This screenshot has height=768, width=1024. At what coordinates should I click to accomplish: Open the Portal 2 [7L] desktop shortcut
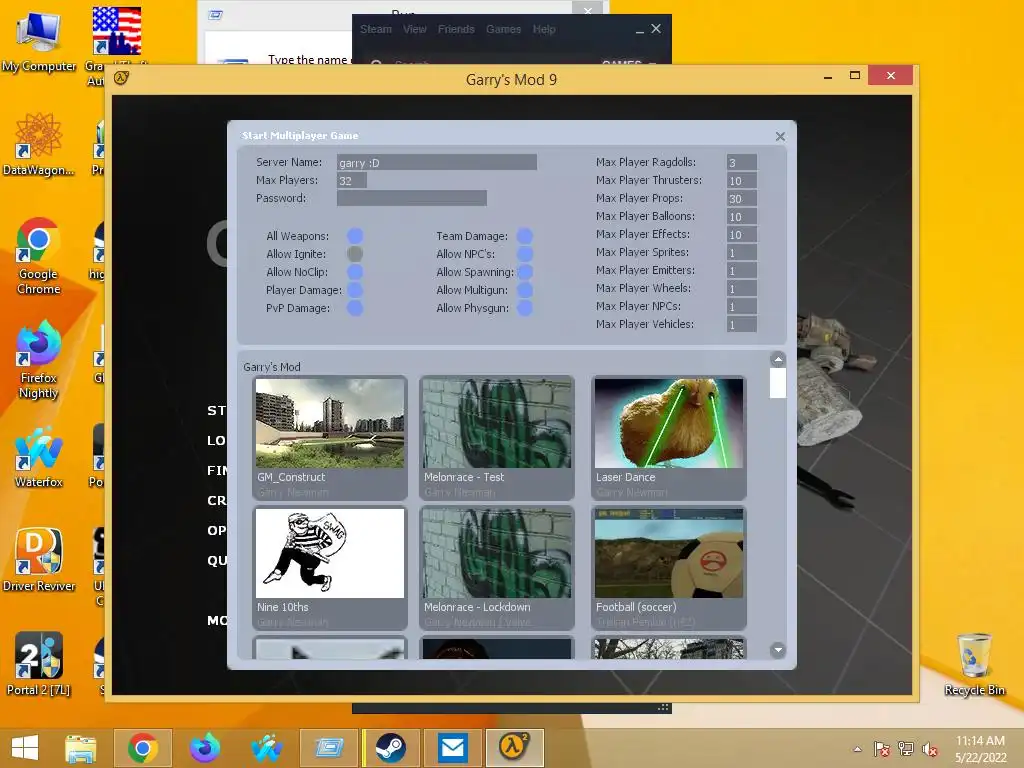(x=39, y=664)
